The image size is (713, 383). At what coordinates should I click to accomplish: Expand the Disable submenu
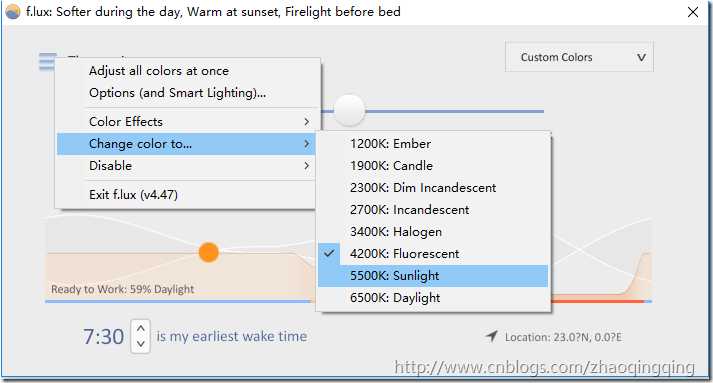pyautogui.click(x=186, y=166)
